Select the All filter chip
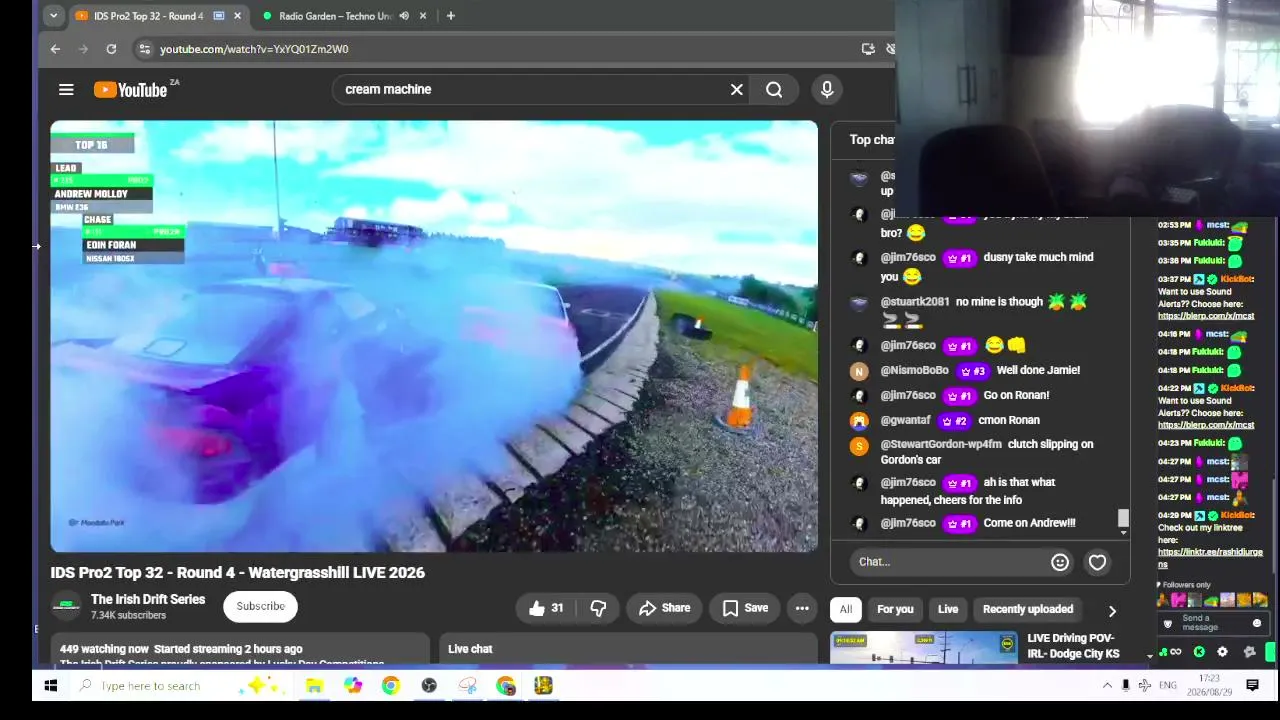This screenshot has width=1280, height=720. pos(846,609)
